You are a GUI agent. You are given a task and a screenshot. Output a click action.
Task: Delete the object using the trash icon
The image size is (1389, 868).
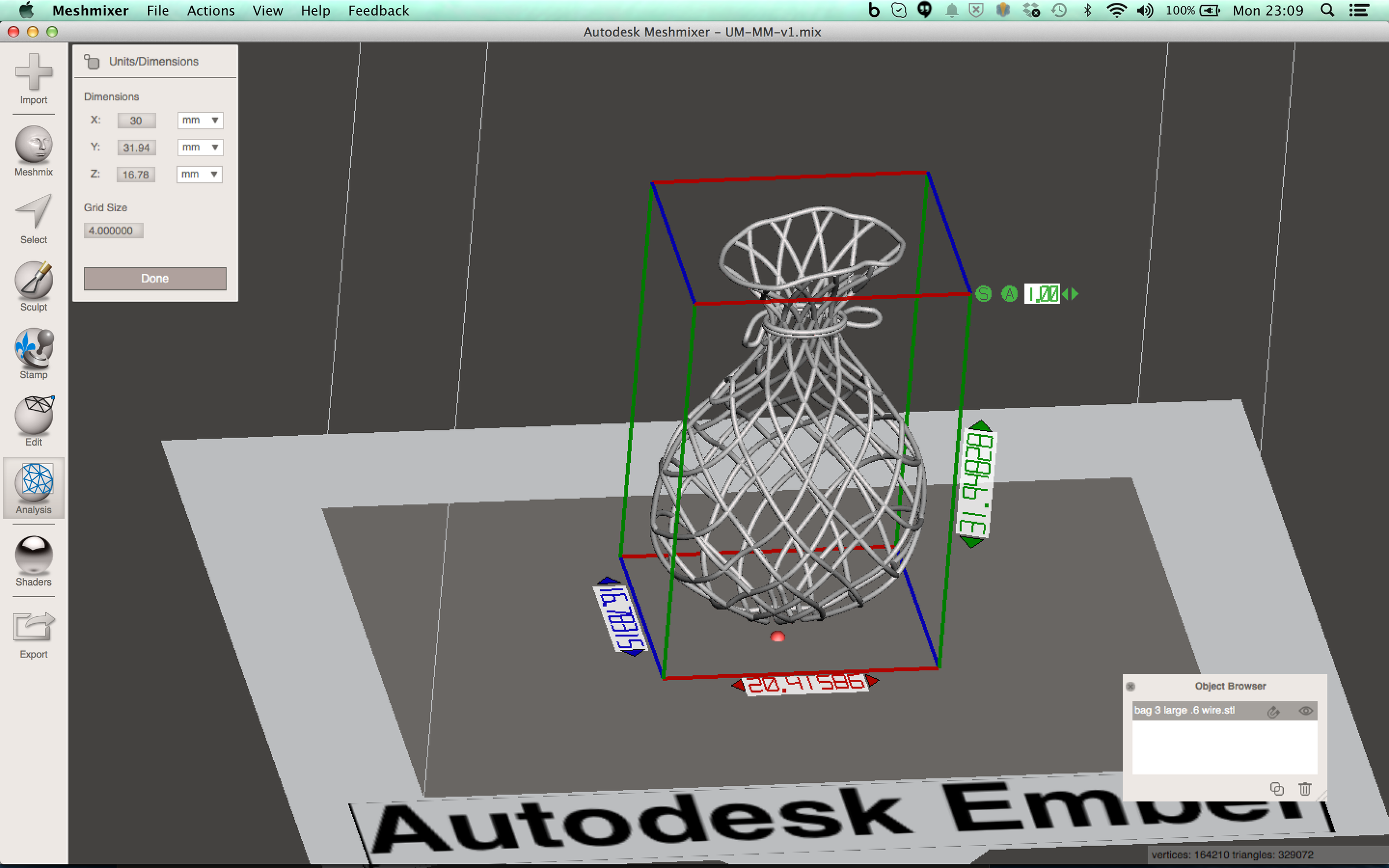[1304, 789]
